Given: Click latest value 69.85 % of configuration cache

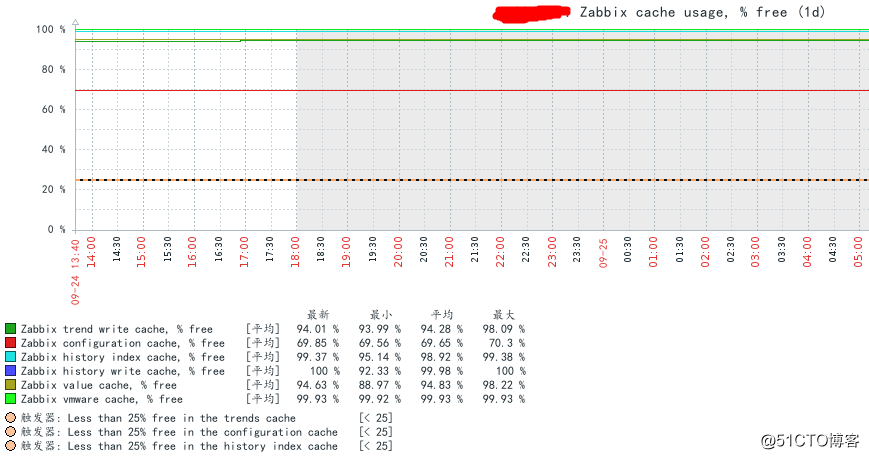Looking at the screenshot, I should click(318, 343).
